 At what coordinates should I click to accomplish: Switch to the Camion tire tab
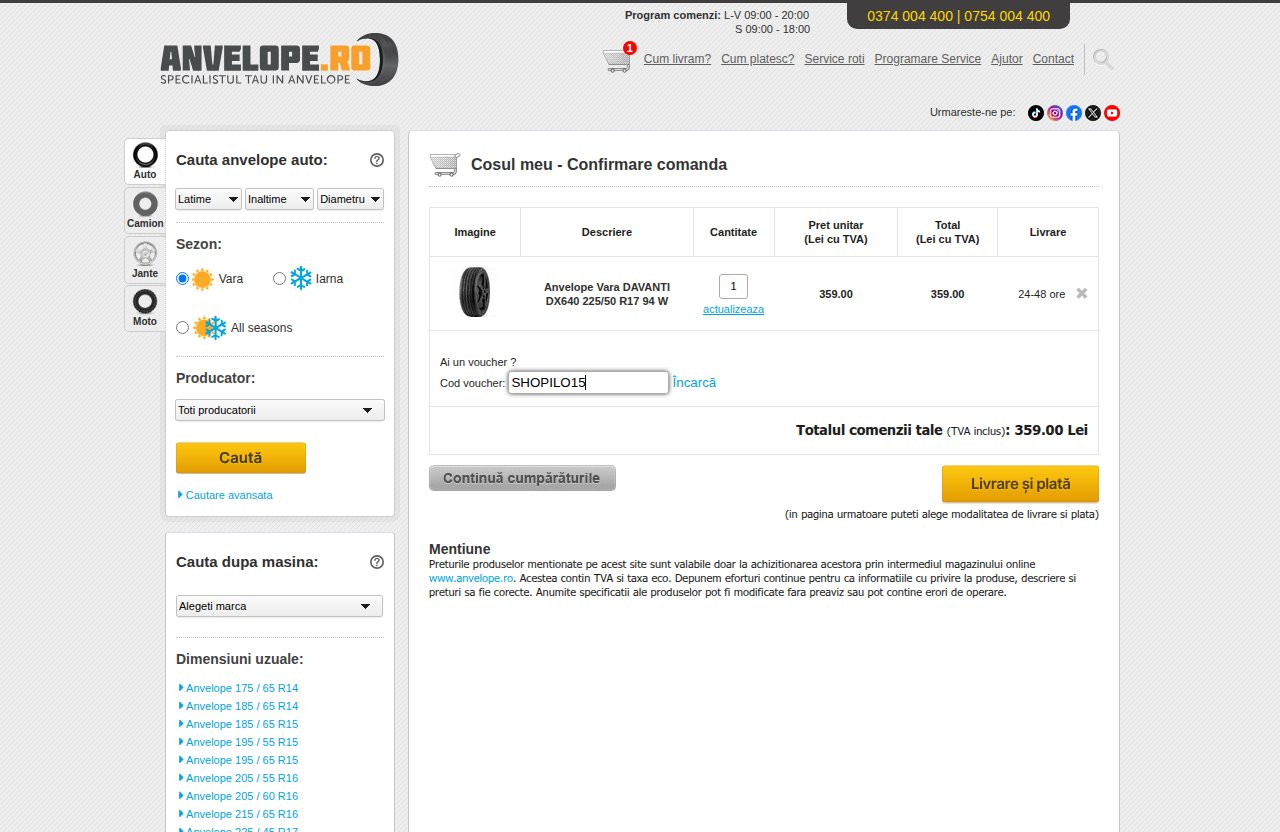coord(145,210)
